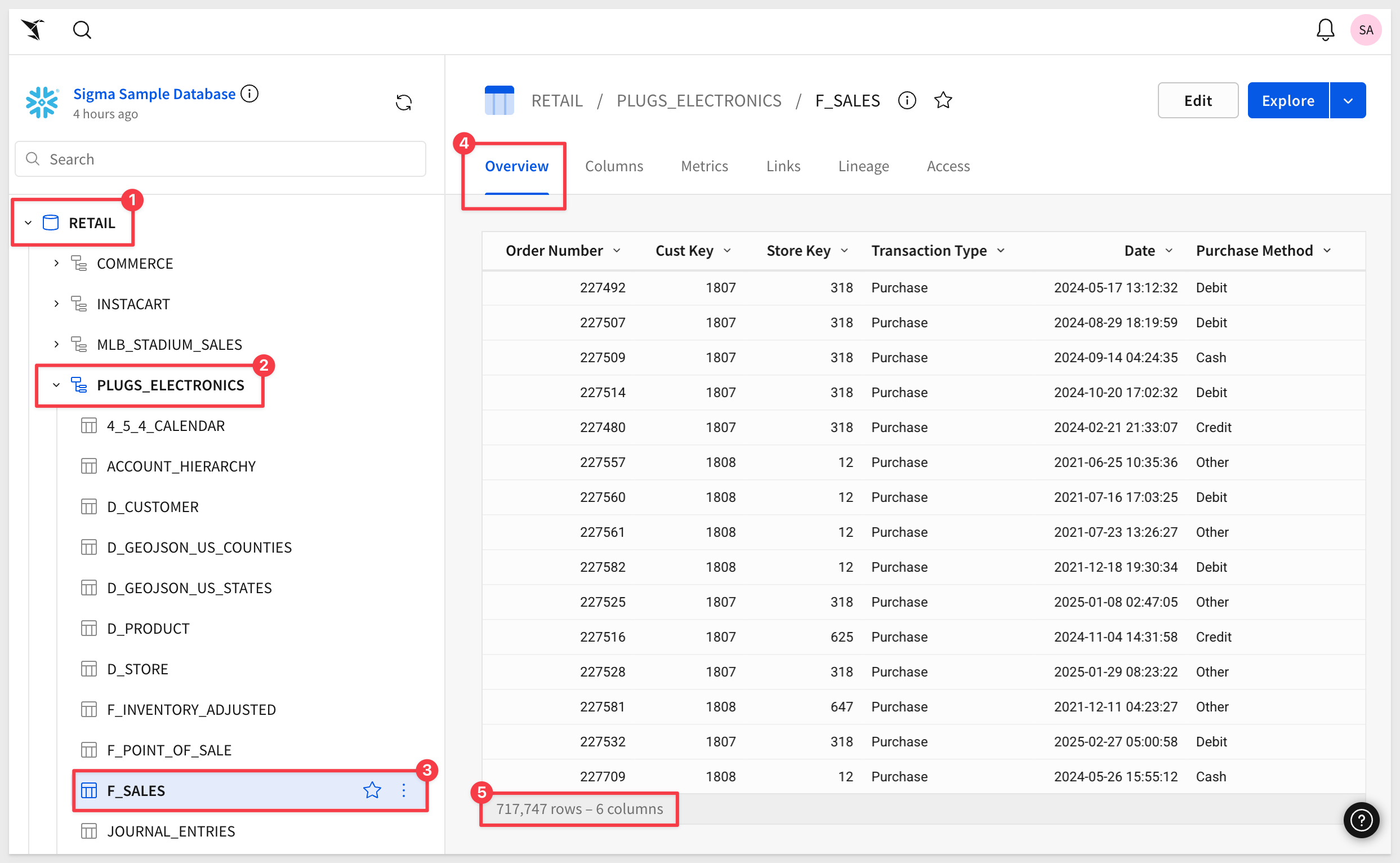
Task: Open the SA user avatar menu
Action: [1365, 30]
